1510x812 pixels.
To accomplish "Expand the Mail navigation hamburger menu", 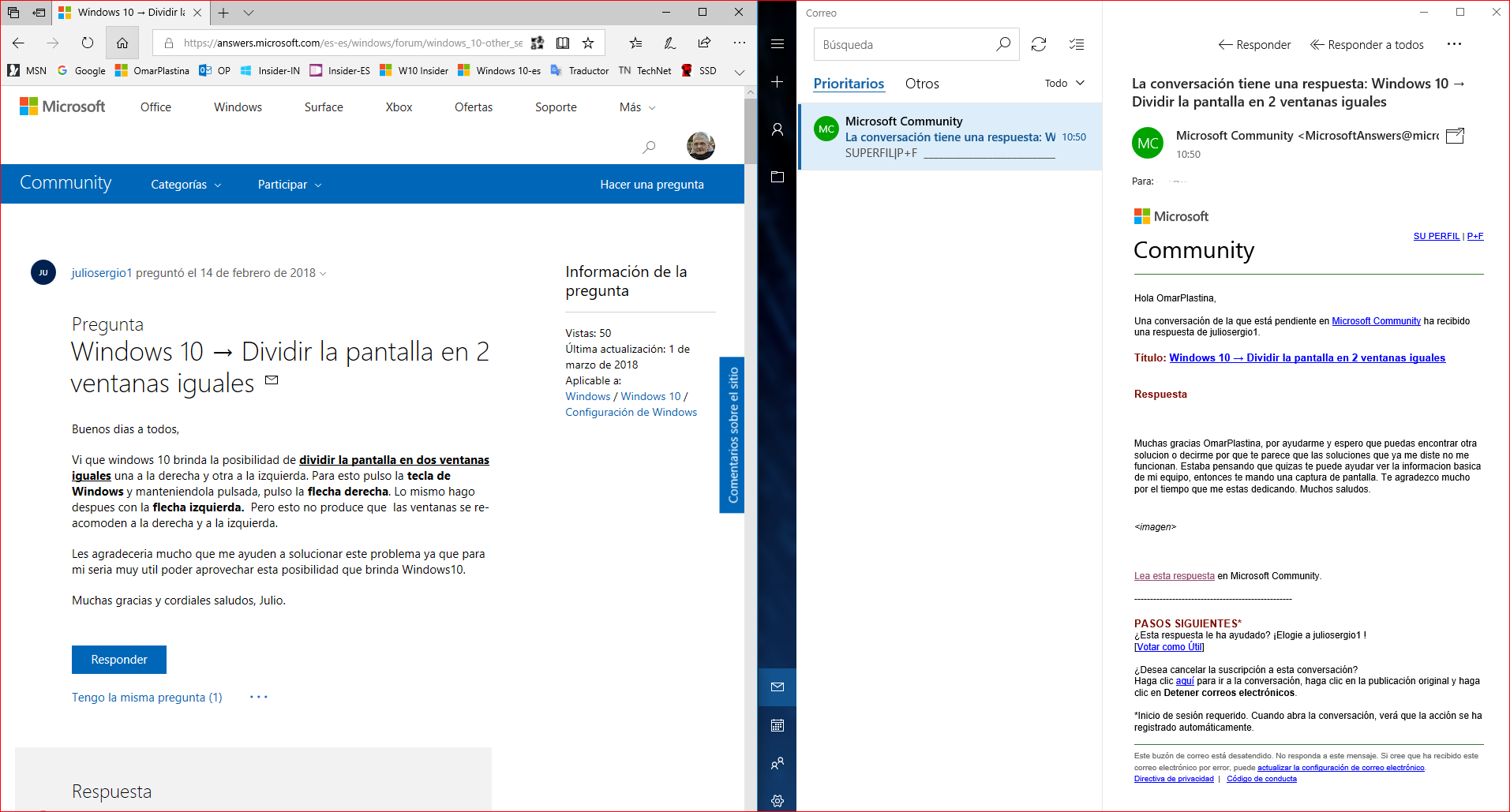I will point(777,44).
